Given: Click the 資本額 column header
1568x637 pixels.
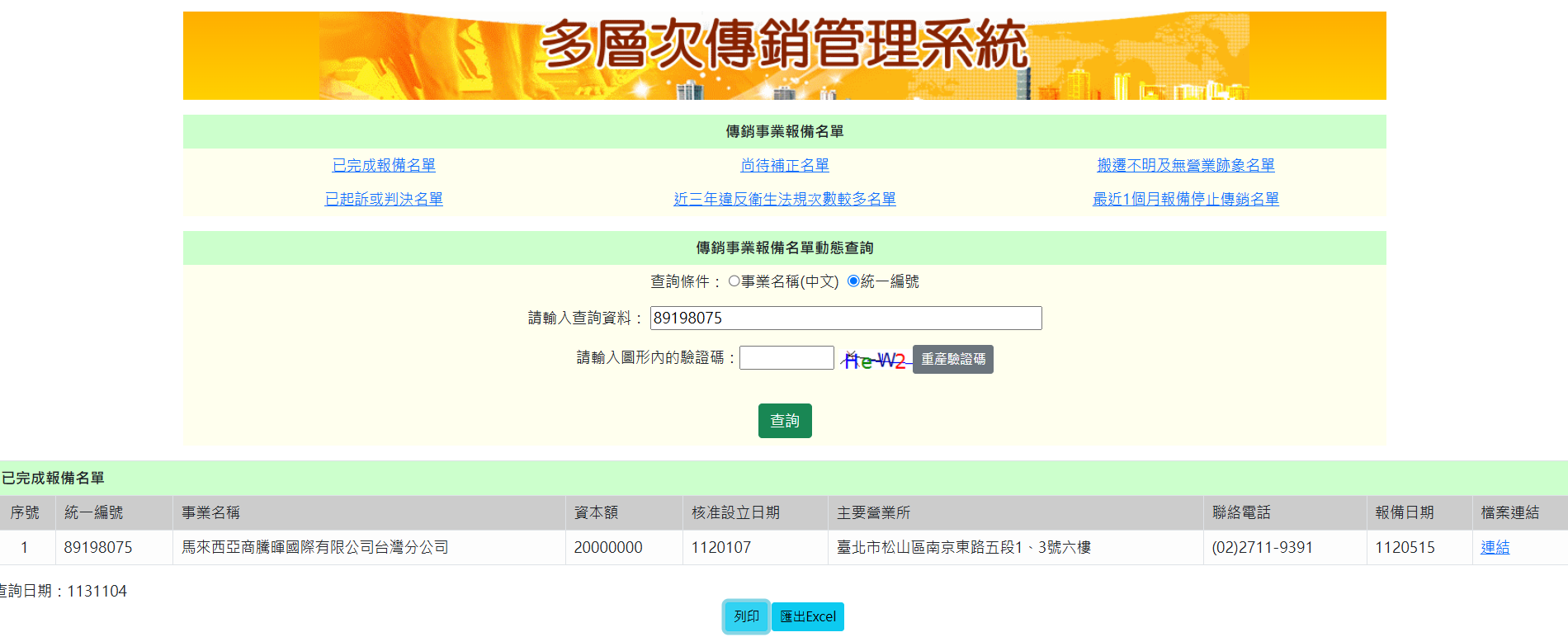Looking at the screenshot, I should [624, 512].
